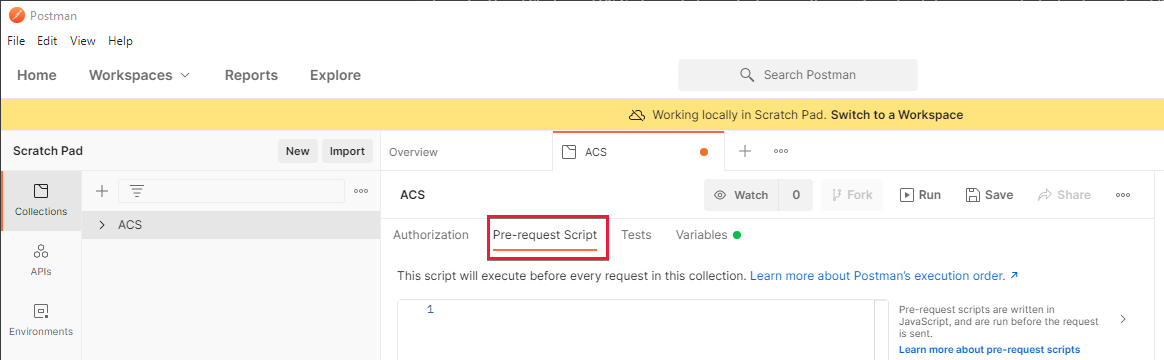
Task: Click the New button in Scratch Pad
Action: [x=298, y=151]
